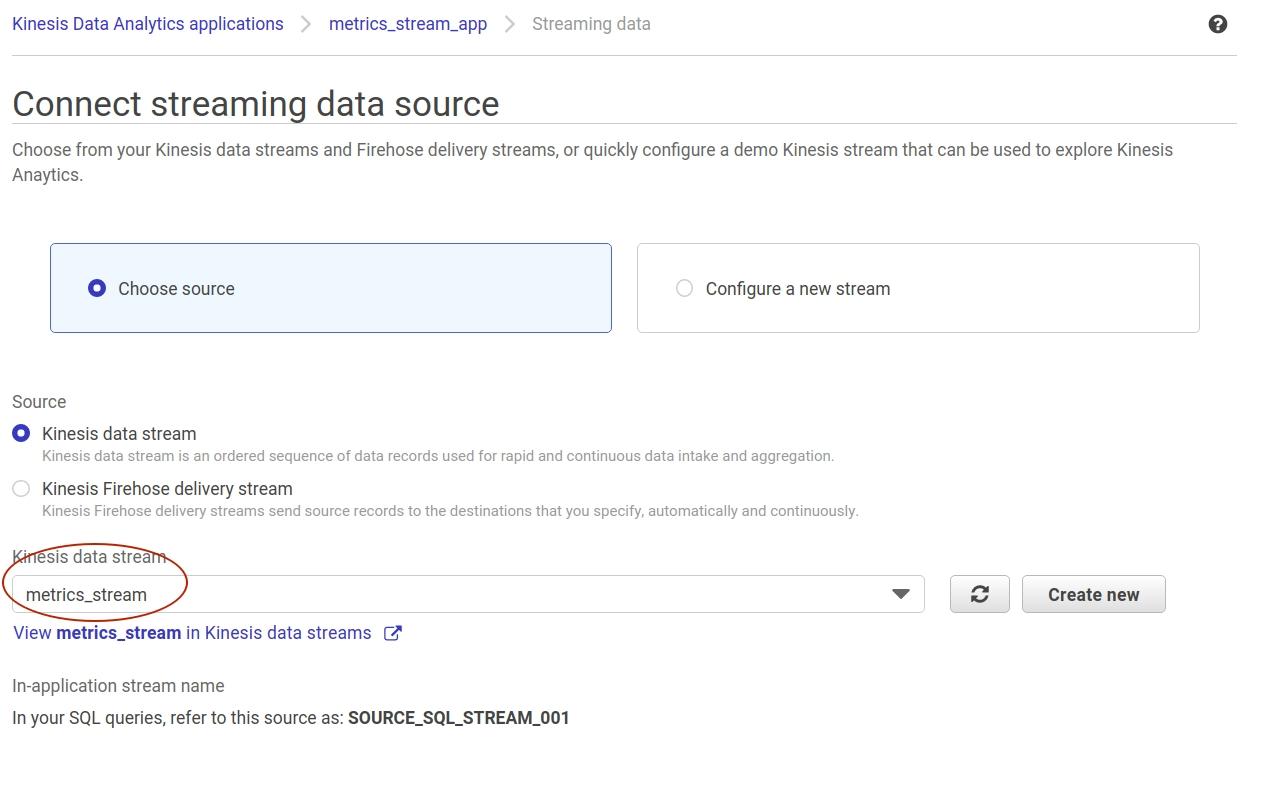The width and height of the screenshot is (1266, 801).
Task: Select Kinesis Firehose delivery stream instead
Action: pyautogui.click(x=21, y=488)
